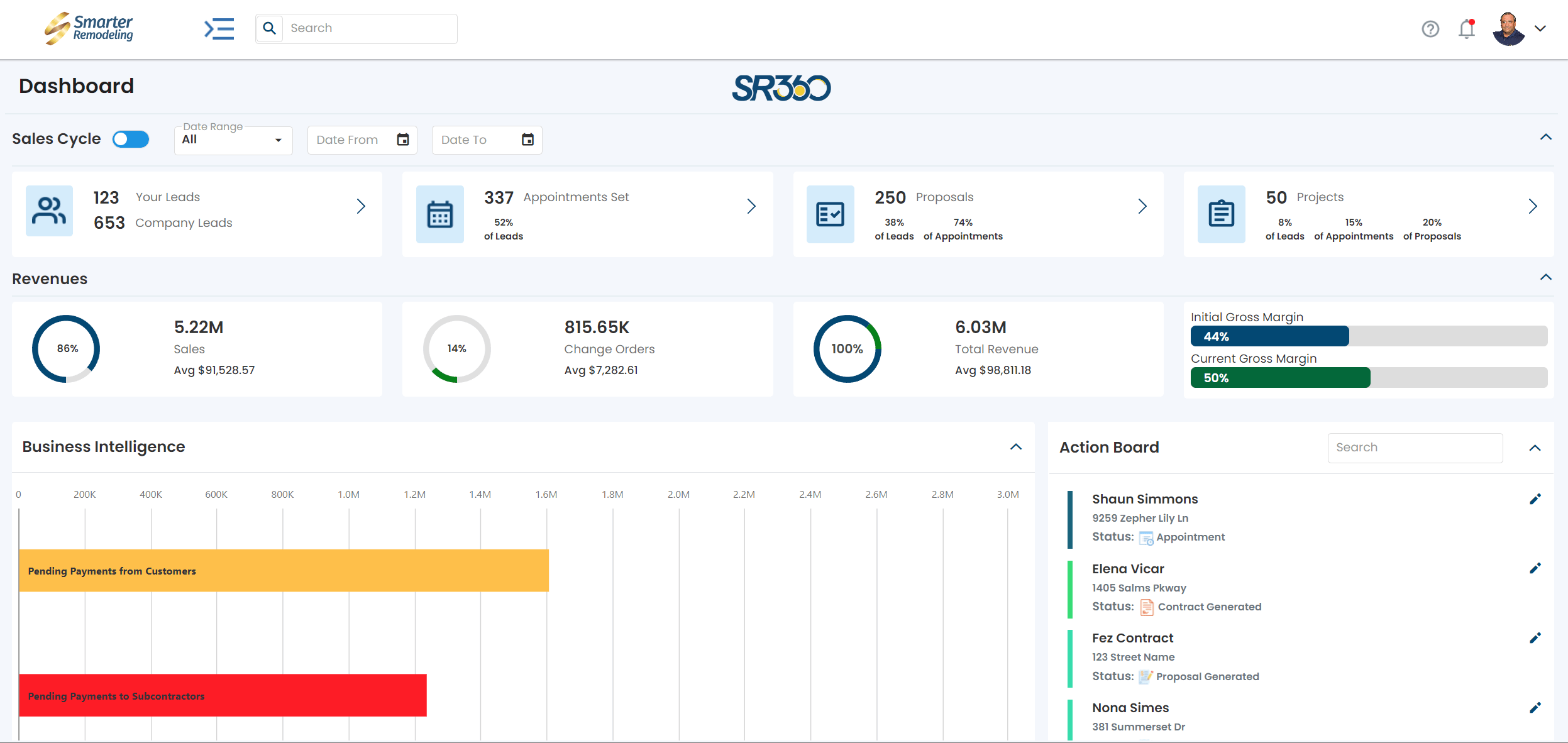Collapse the Business Intelligence panel

pyautogui.click(x=1015, y=447)
